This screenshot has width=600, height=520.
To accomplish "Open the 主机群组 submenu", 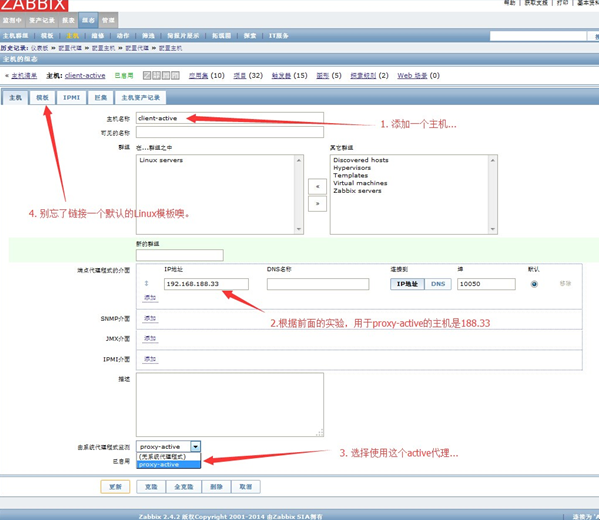I will pyautogui.click(x=16, y=36).
